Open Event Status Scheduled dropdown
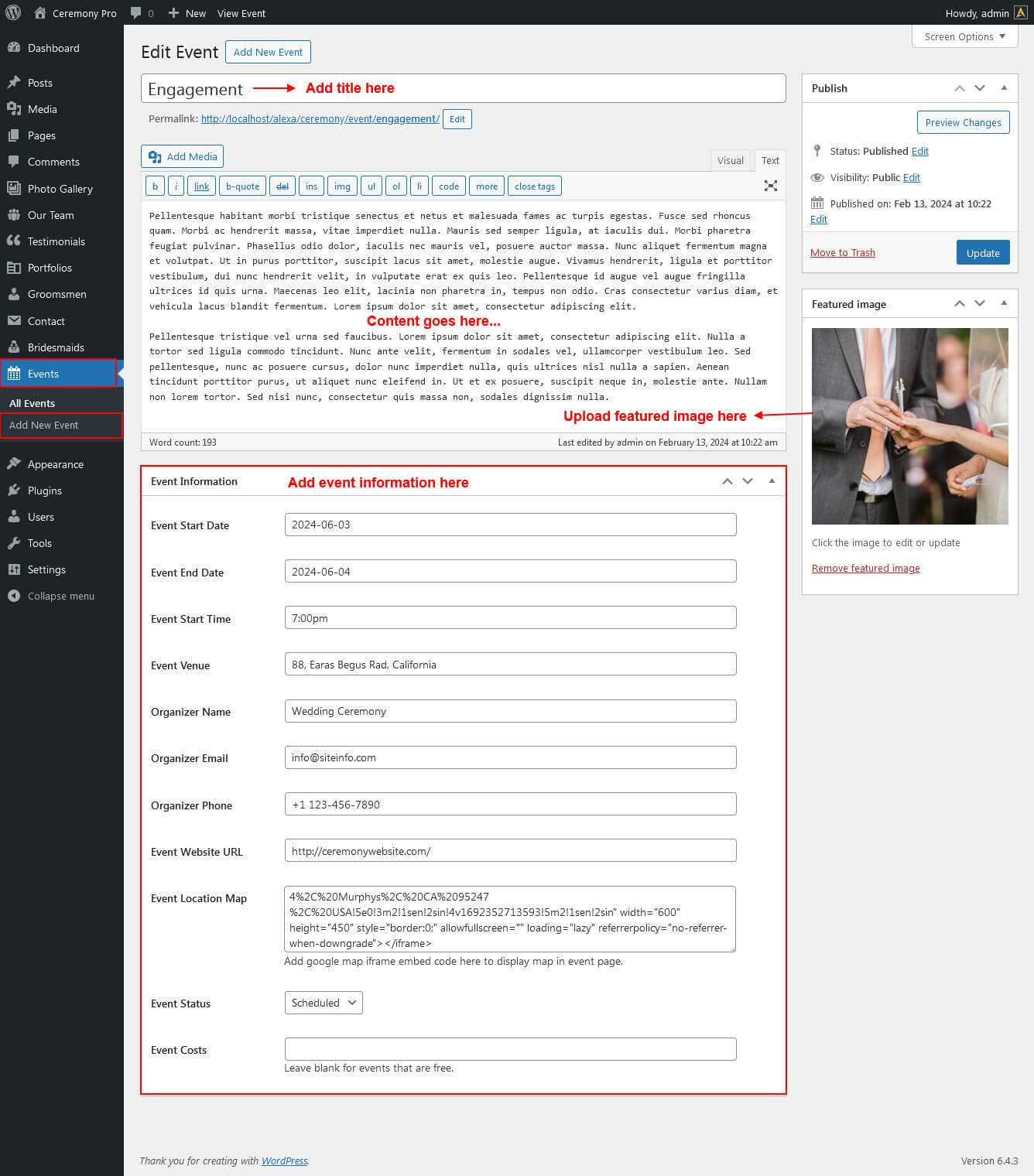Screen dimensions: 1034x1176 [x=324, y=1003]
